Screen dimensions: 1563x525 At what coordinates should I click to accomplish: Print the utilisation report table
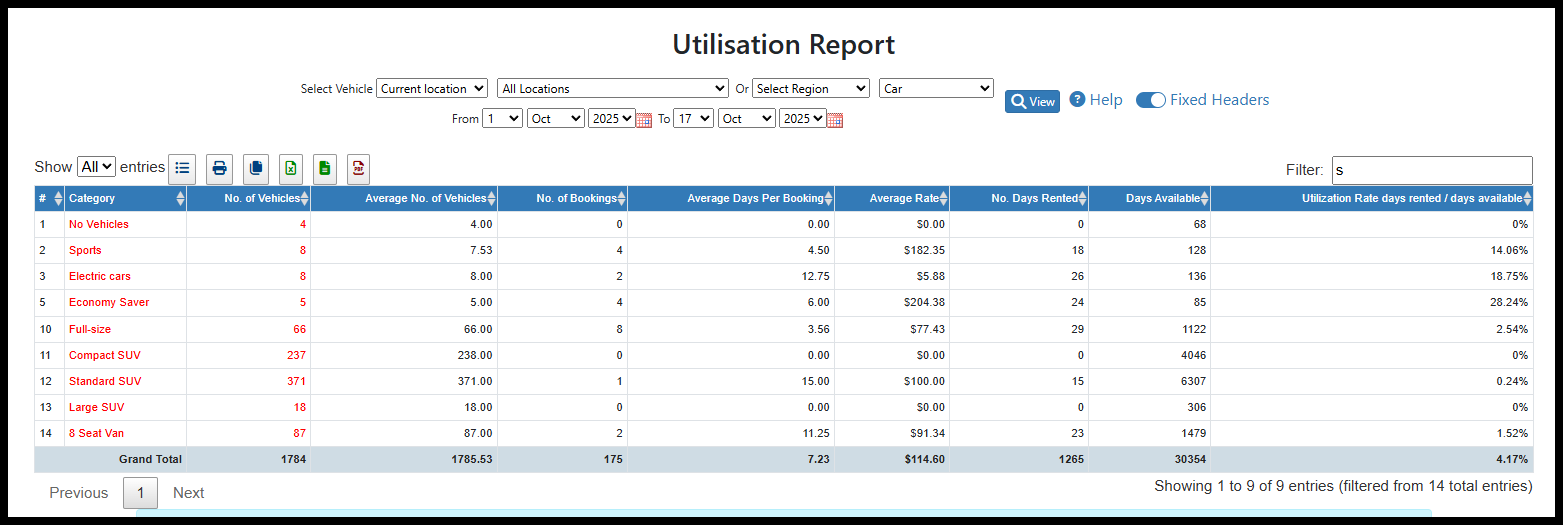pos(219,168)
